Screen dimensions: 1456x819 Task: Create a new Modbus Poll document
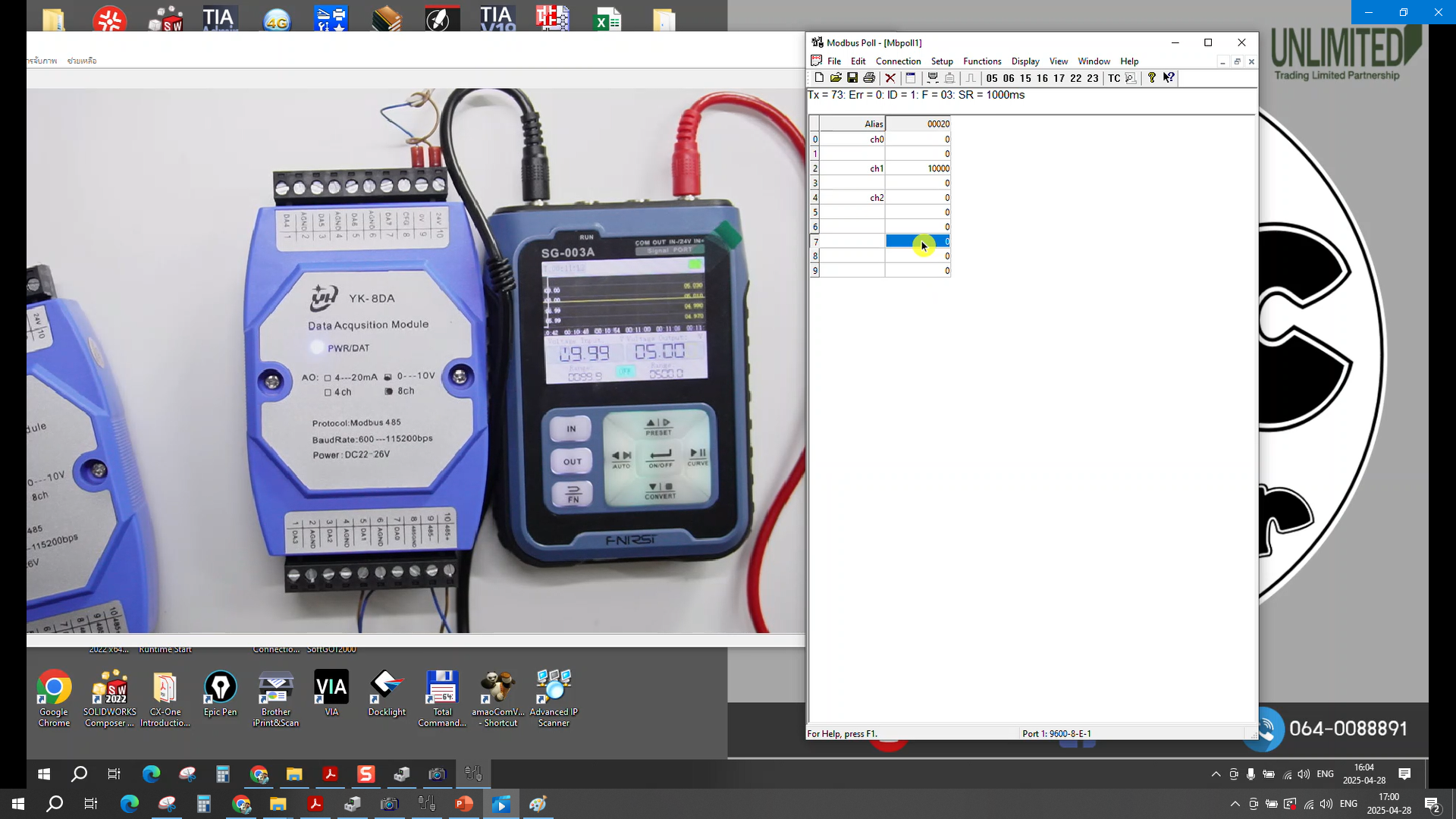(819, 77)
